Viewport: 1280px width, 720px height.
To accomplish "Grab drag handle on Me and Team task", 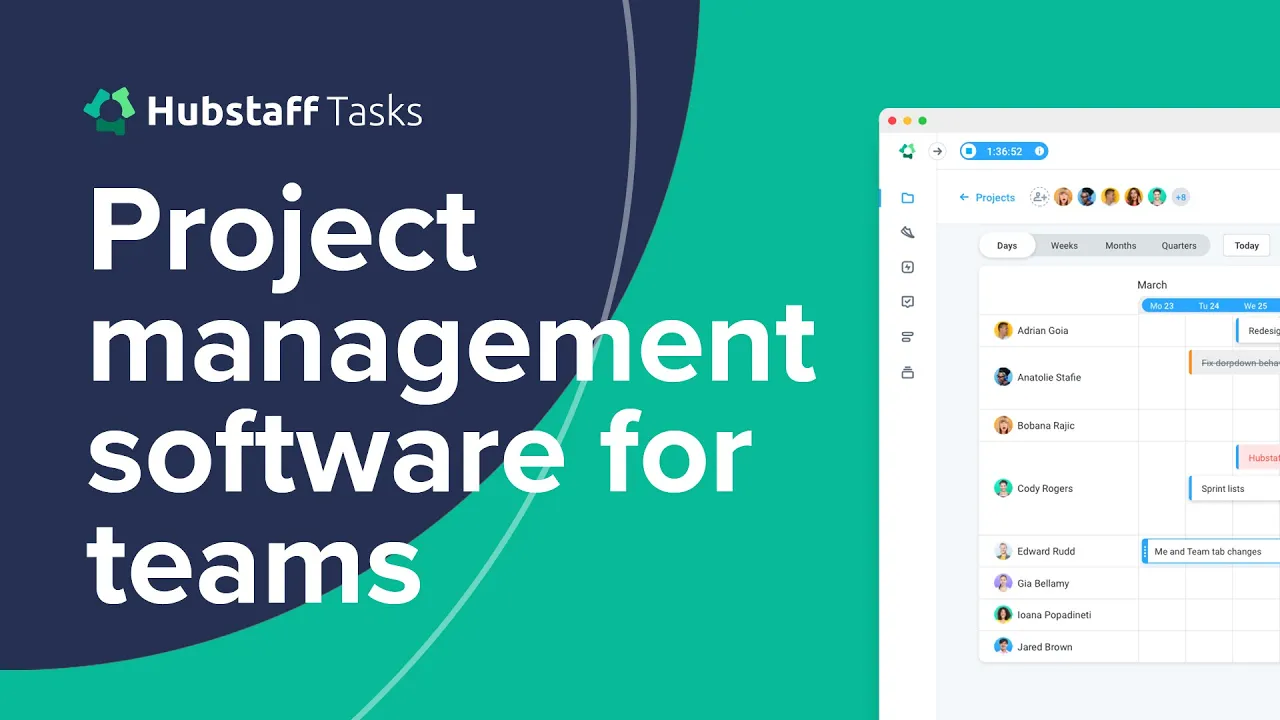I will click(x=1146, y=551).
